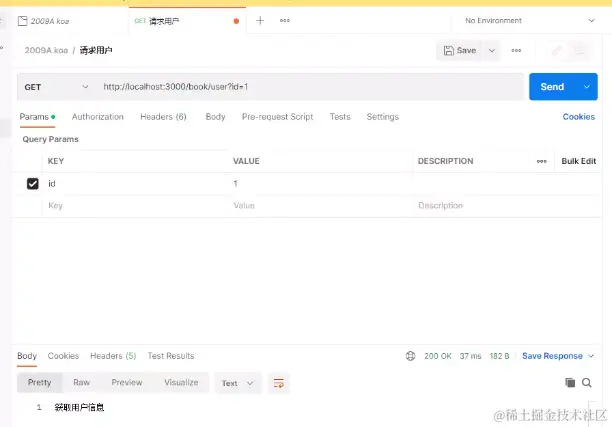Open the No Environment selector
Viewport: 612px width, 427px height.
(x=530, y=21)
